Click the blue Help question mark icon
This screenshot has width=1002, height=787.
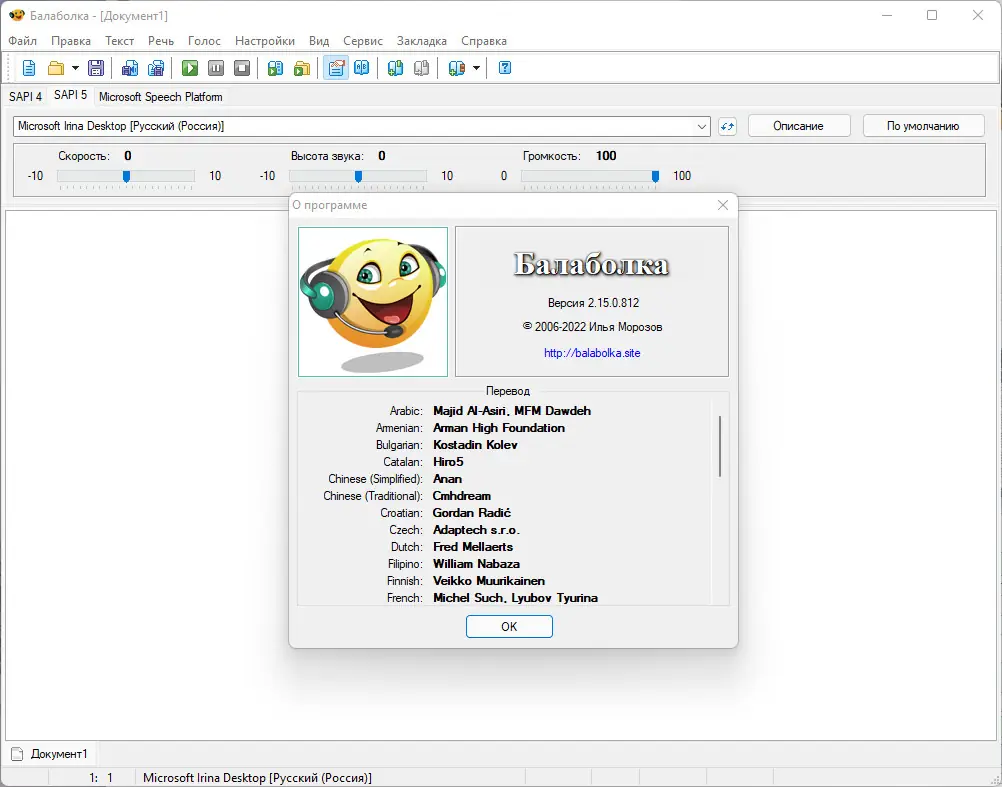click(x=505, y=68)
